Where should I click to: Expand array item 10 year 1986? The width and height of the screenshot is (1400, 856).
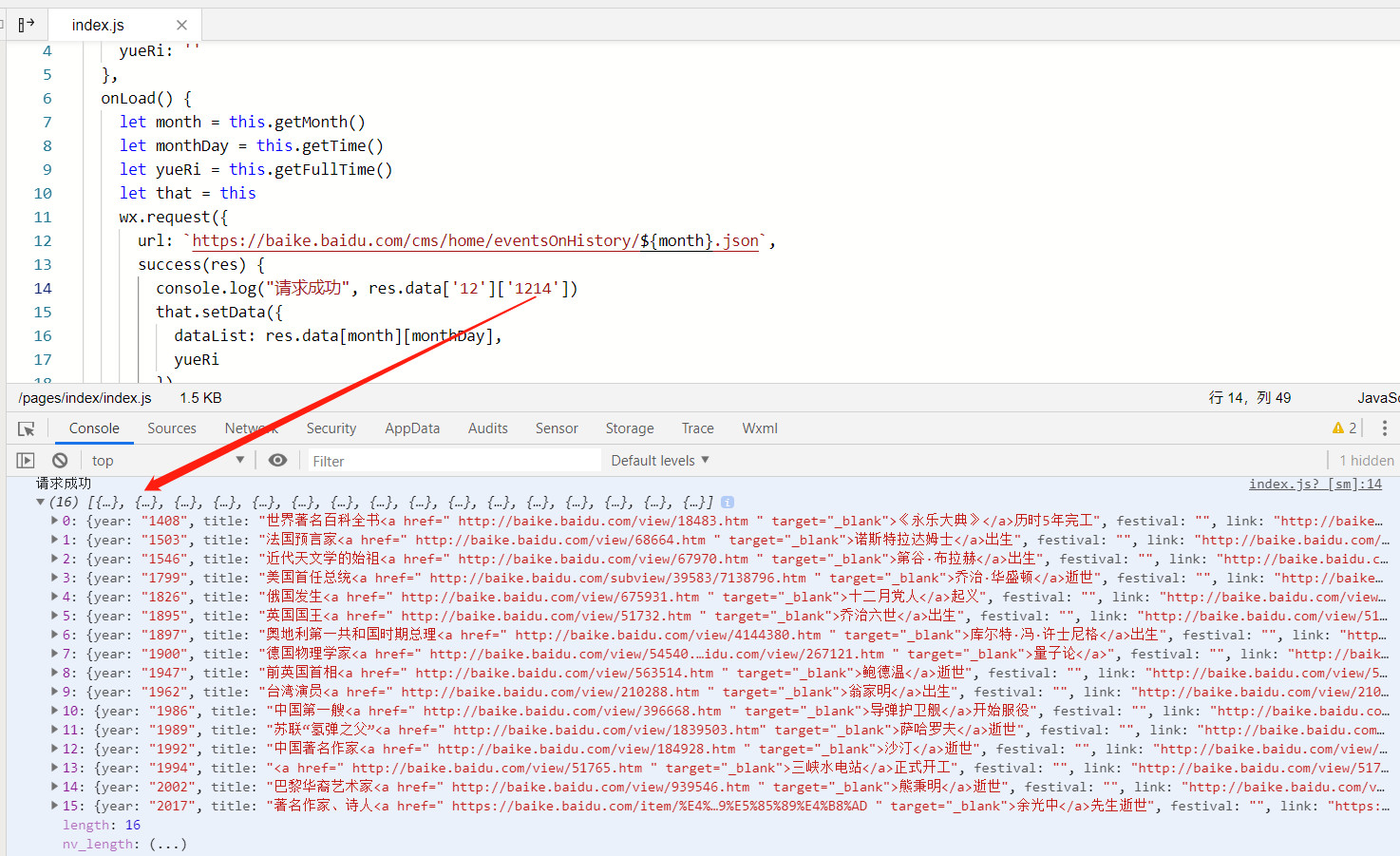(x=54, y=711)
